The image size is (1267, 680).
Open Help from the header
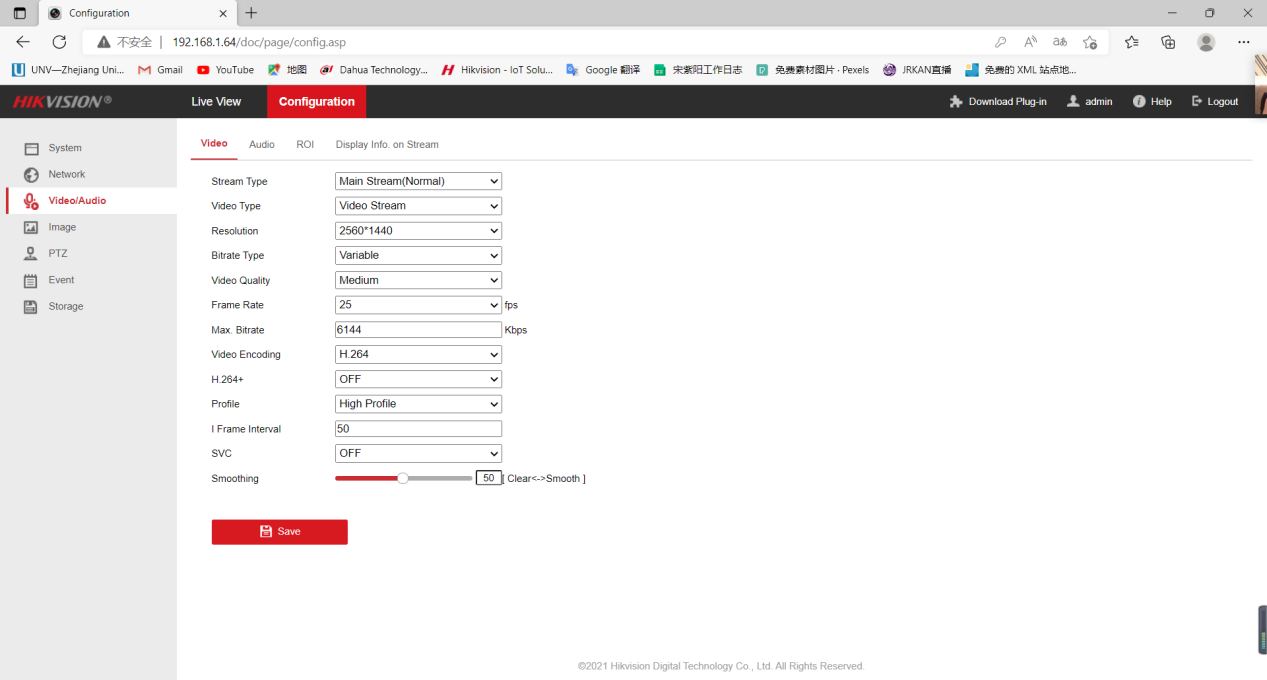coord(1151,102)
